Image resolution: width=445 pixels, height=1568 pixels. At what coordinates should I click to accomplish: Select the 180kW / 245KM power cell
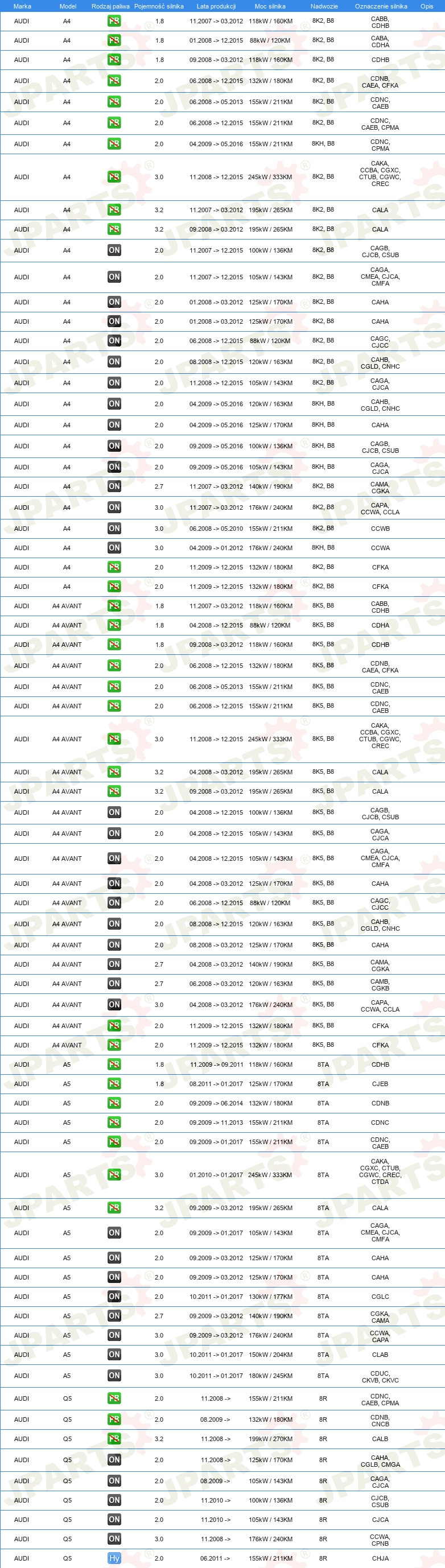(x=270, y=1376)
